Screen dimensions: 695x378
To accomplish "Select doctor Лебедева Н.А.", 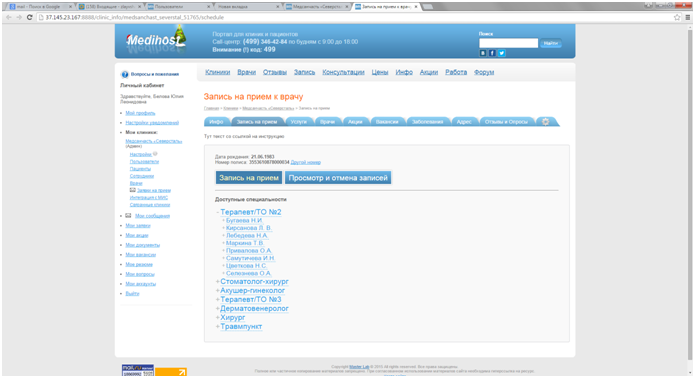I will (247, 235).
